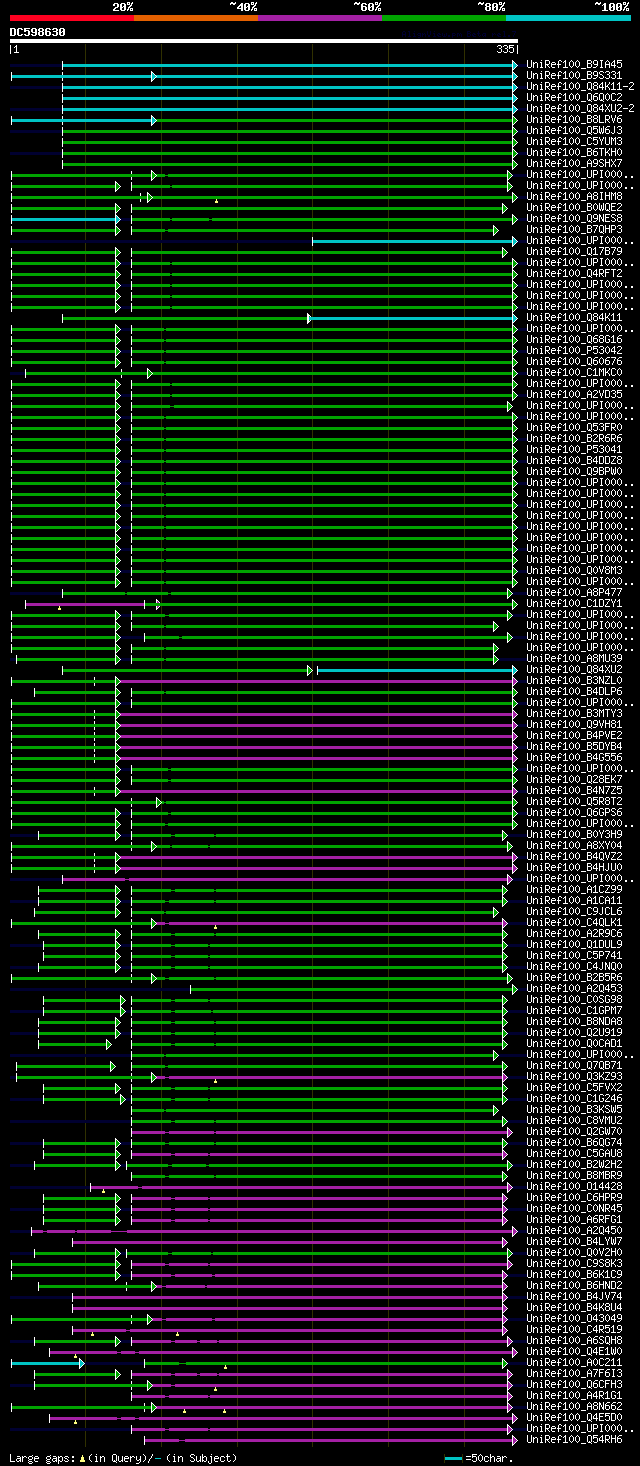Select label UniRef100_B2R6R6

574,438
